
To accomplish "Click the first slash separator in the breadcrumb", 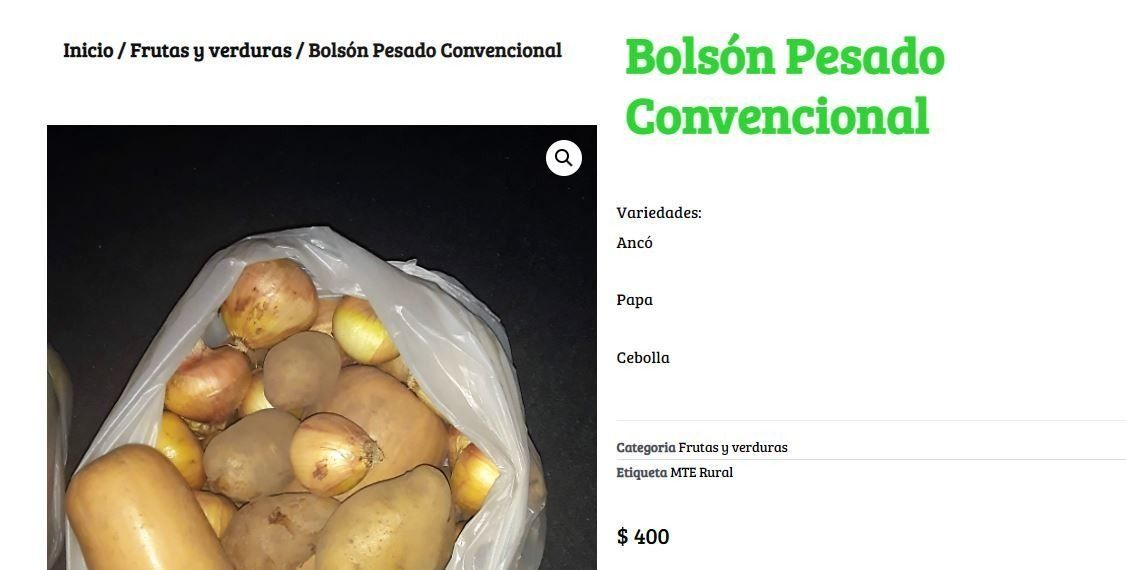I will 121,50.
